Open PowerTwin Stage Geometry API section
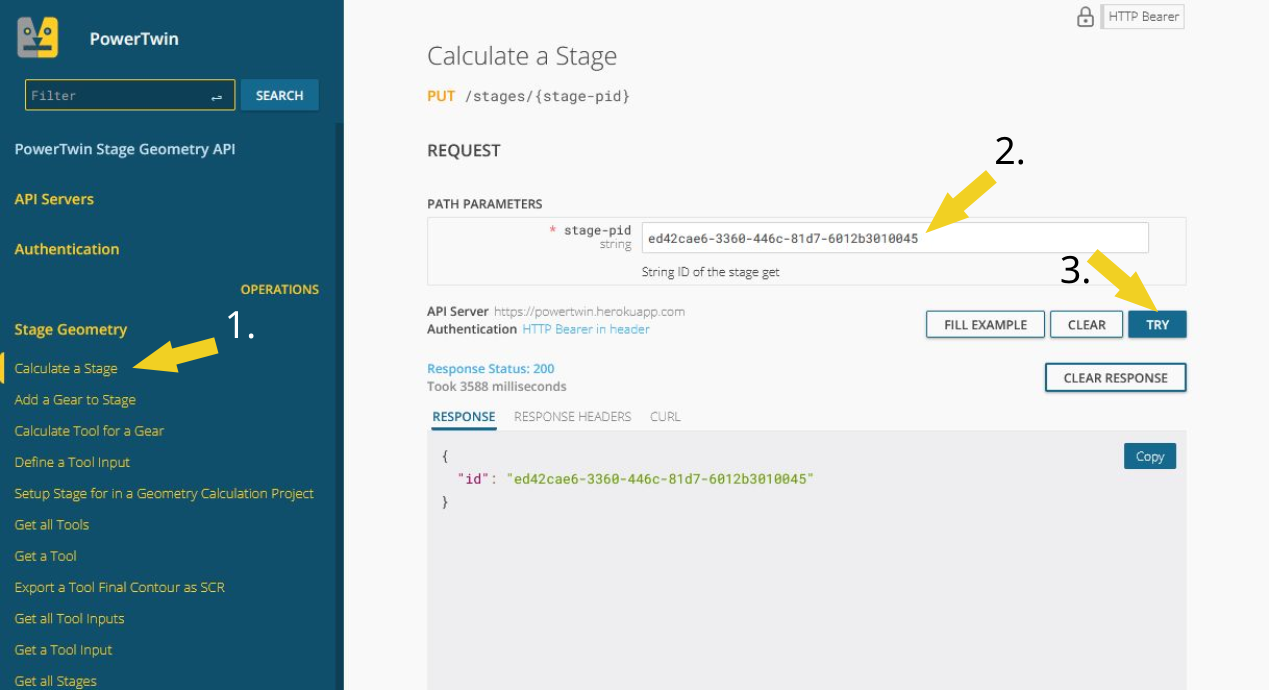 (x=125, y=149)
